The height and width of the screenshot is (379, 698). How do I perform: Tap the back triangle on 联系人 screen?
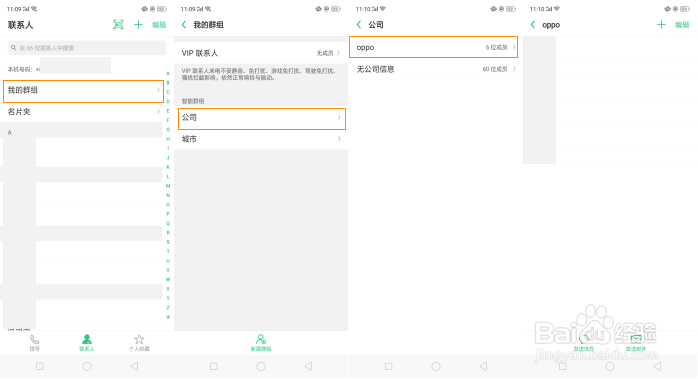pos(134,366)
